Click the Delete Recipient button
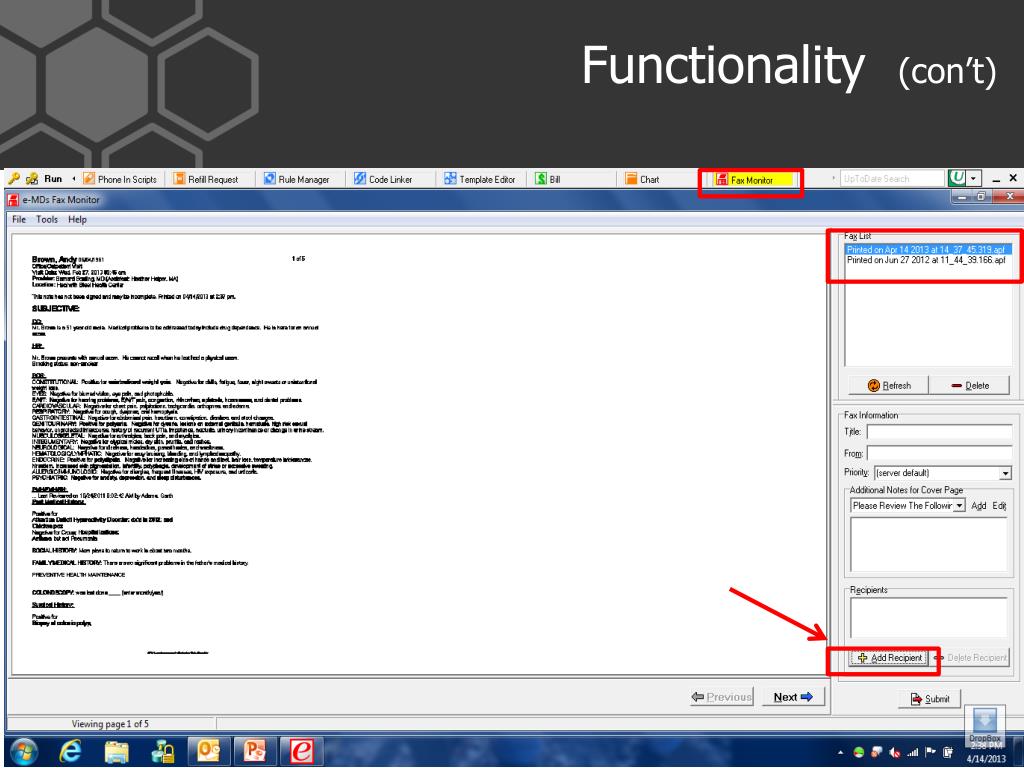The image size is (1024, 768). [x=970, y=658]
